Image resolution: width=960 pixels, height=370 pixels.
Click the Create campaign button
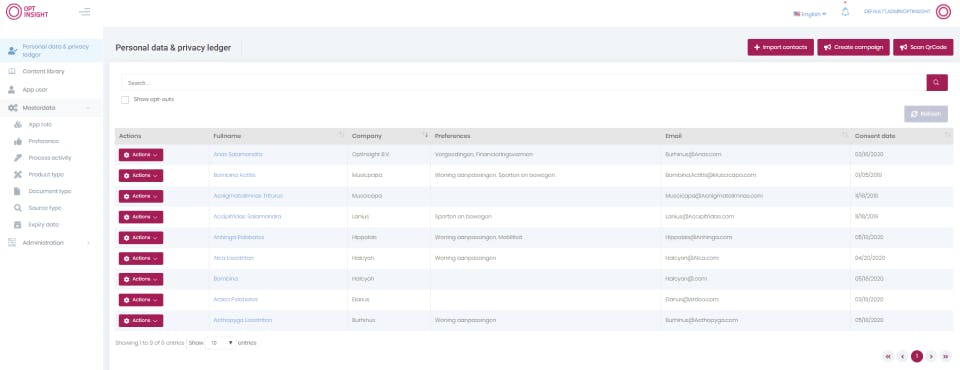853,47
